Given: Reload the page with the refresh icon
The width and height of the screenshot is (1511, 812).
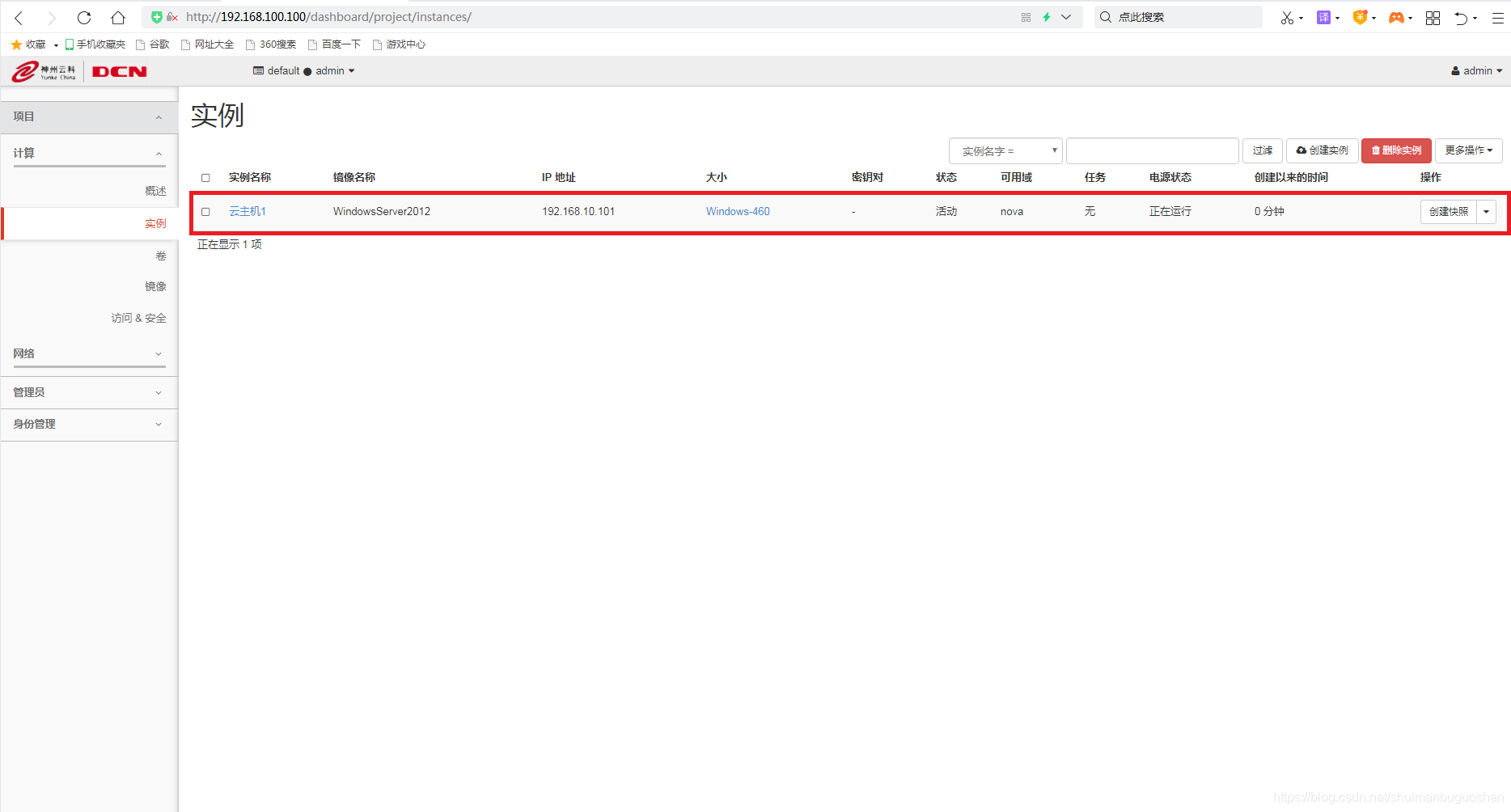Looking at the screenshot, I should (x=84, y=17).
